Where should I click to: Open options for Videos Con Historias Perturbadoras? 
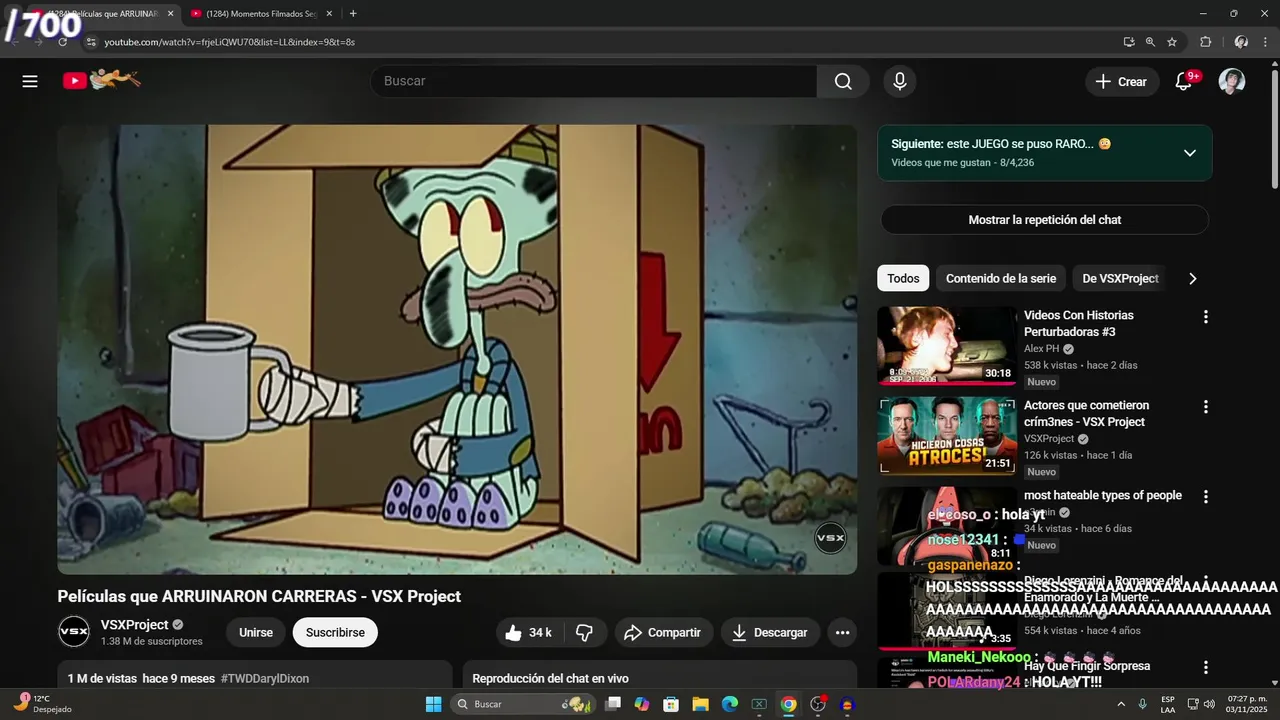(1205, 316)
